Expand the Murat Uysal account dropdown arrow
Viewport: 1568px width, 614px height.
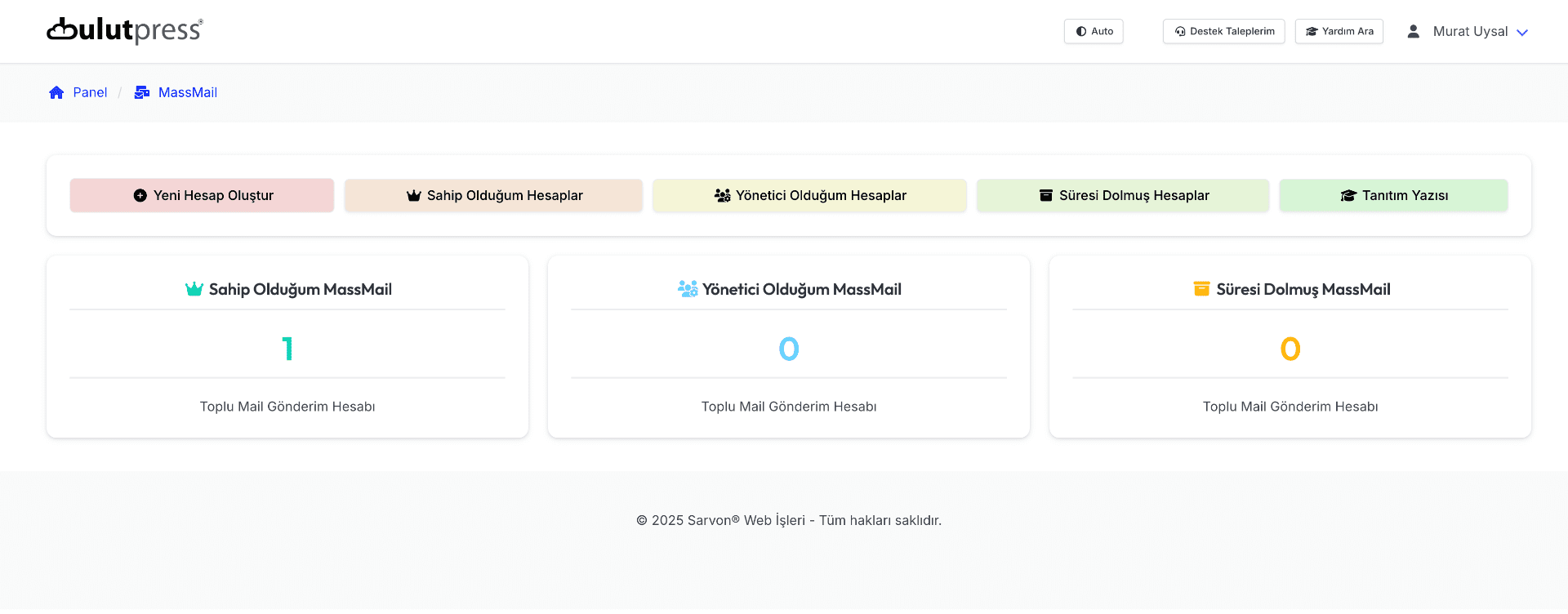(x=1522, y=33)
